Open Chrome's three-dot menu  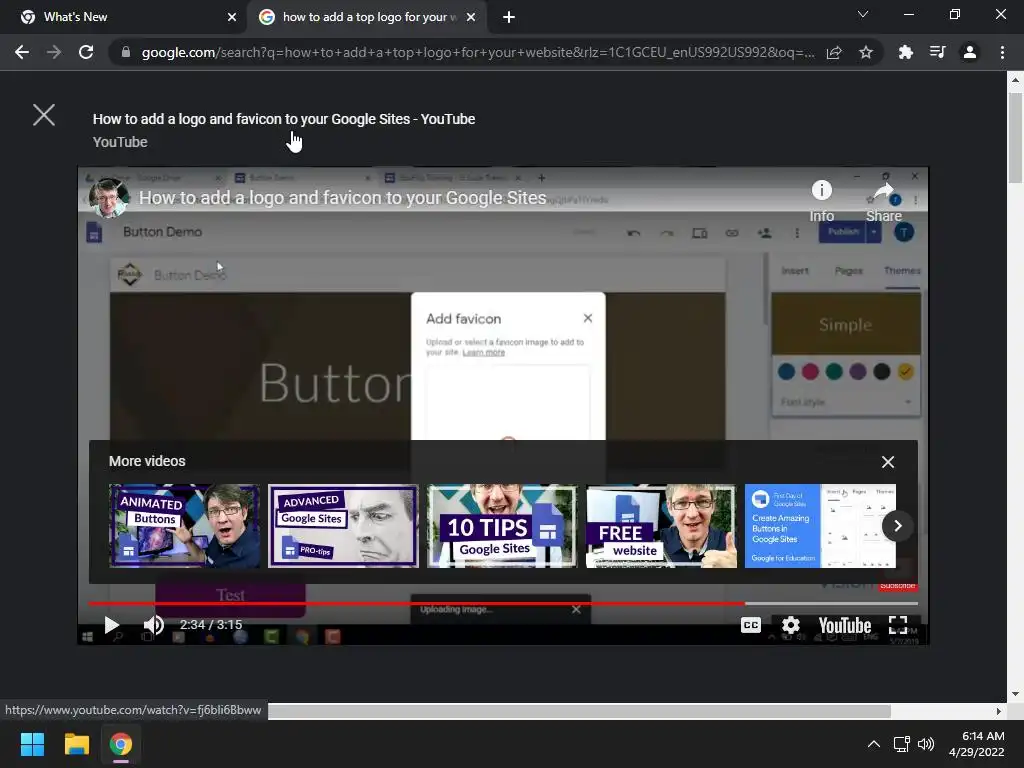point(1002,52)
